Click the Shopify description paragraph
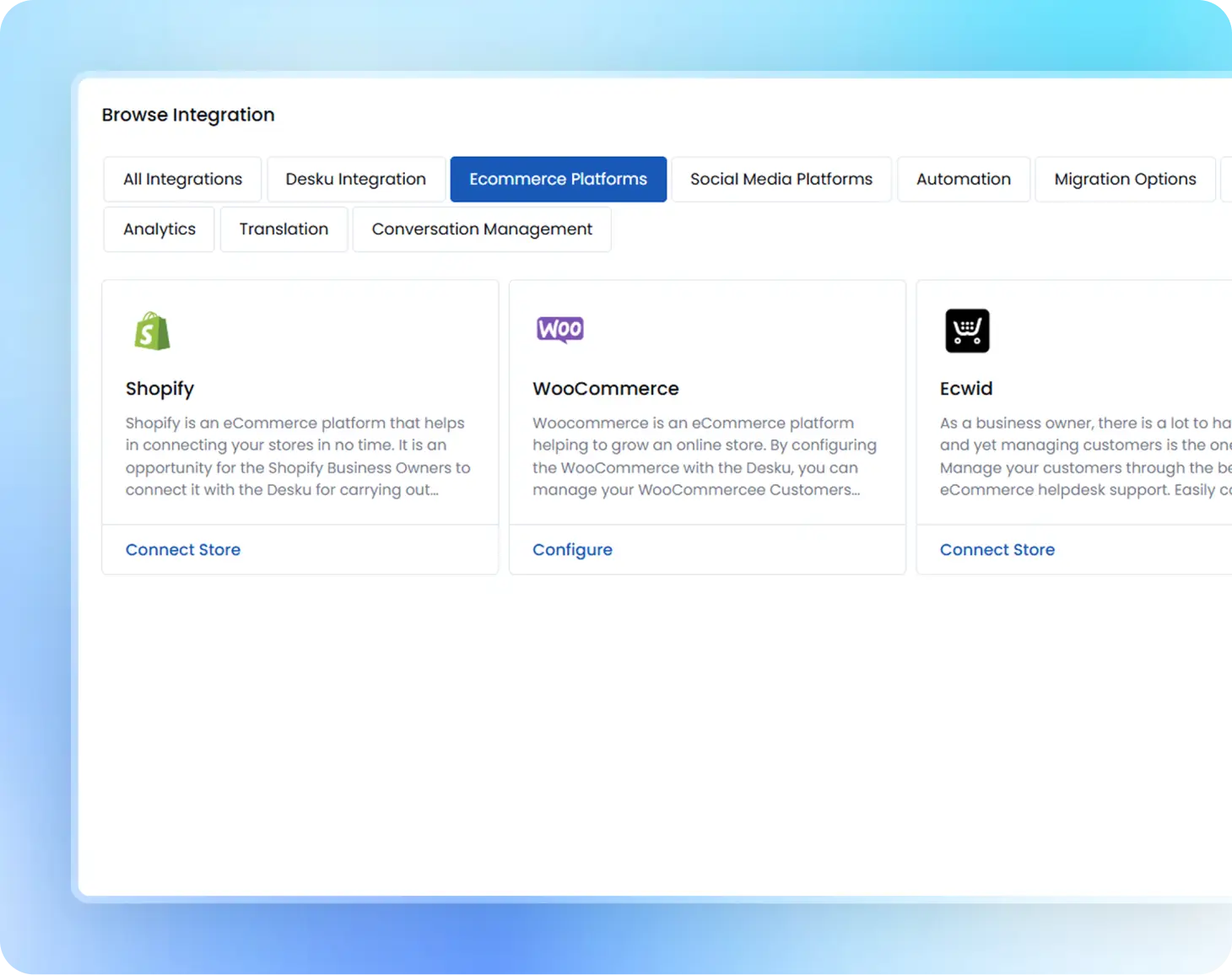Viewport: 1232px width, 975px height. tap(298, 456)
